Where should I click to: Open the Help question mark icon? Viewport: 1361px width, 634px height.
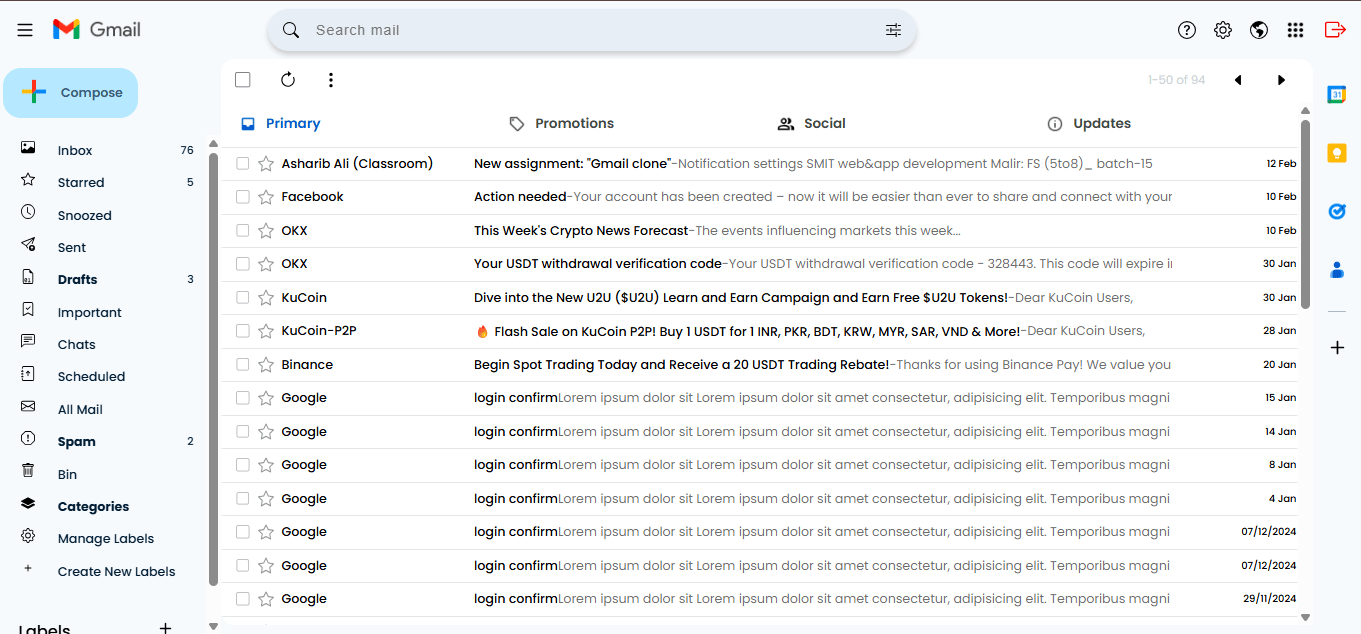1187,30
